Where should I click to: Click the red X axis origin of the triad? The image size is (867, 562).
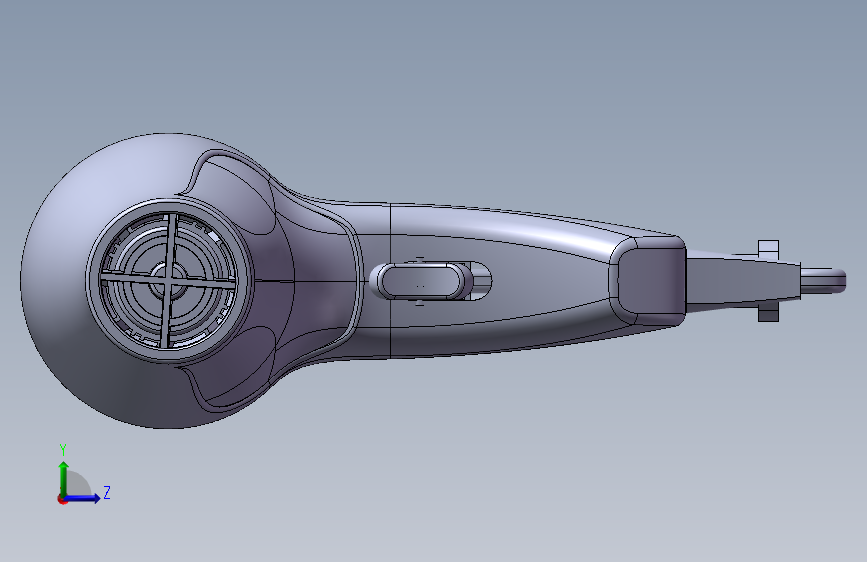click(61, 499)
